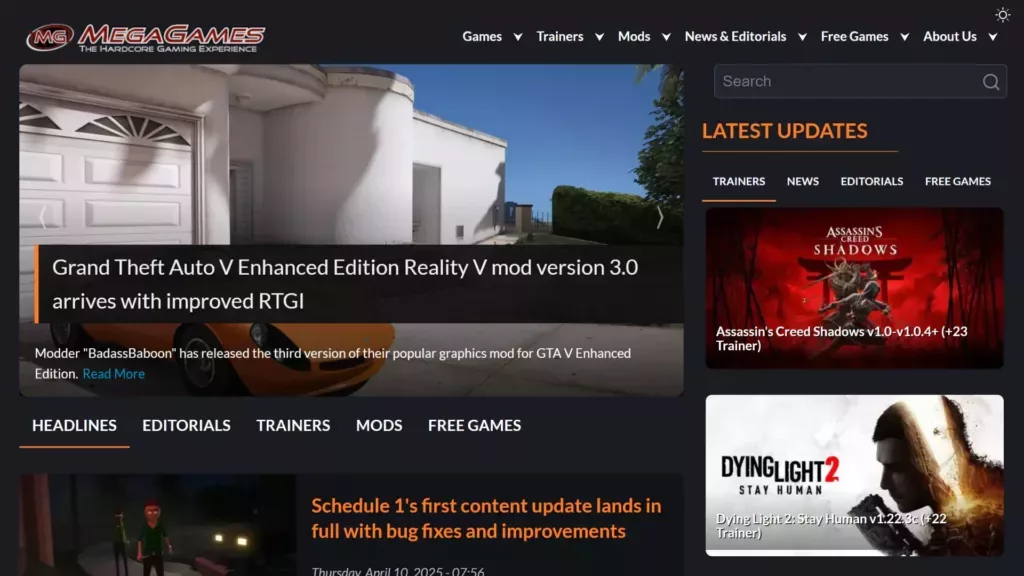Toggle the light/dark theme sun icon

[1002, 15]
